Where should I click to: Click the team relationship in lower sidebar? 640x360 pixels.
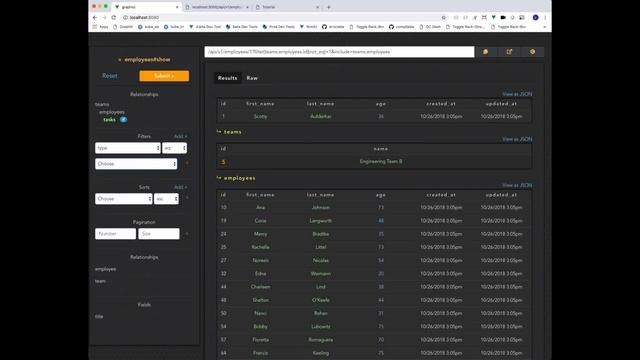coord(100,281)
